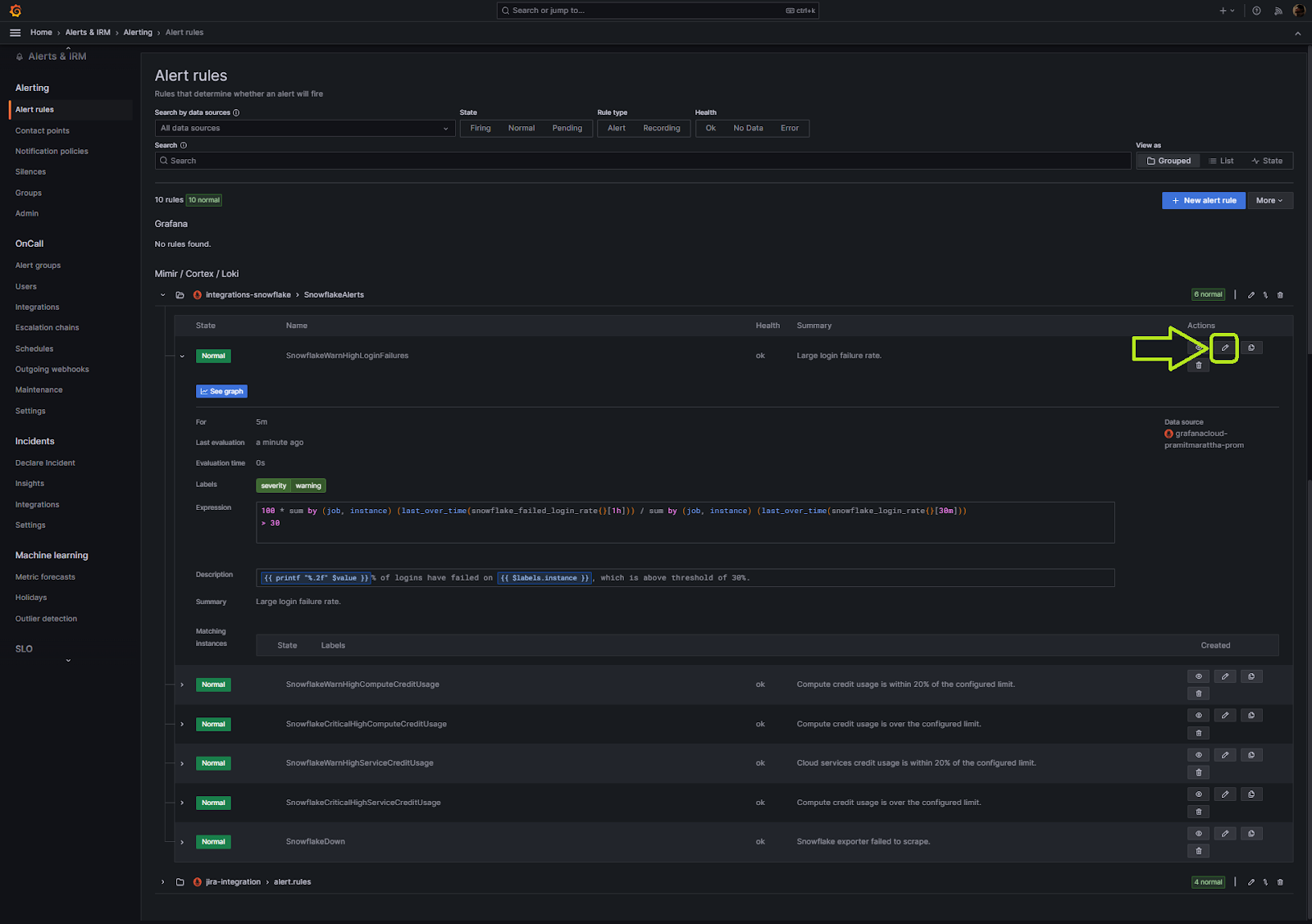Viewport: 1312px width, 924px height.
Task: Filter by Recording rule type
Action: tap(662, 129)
